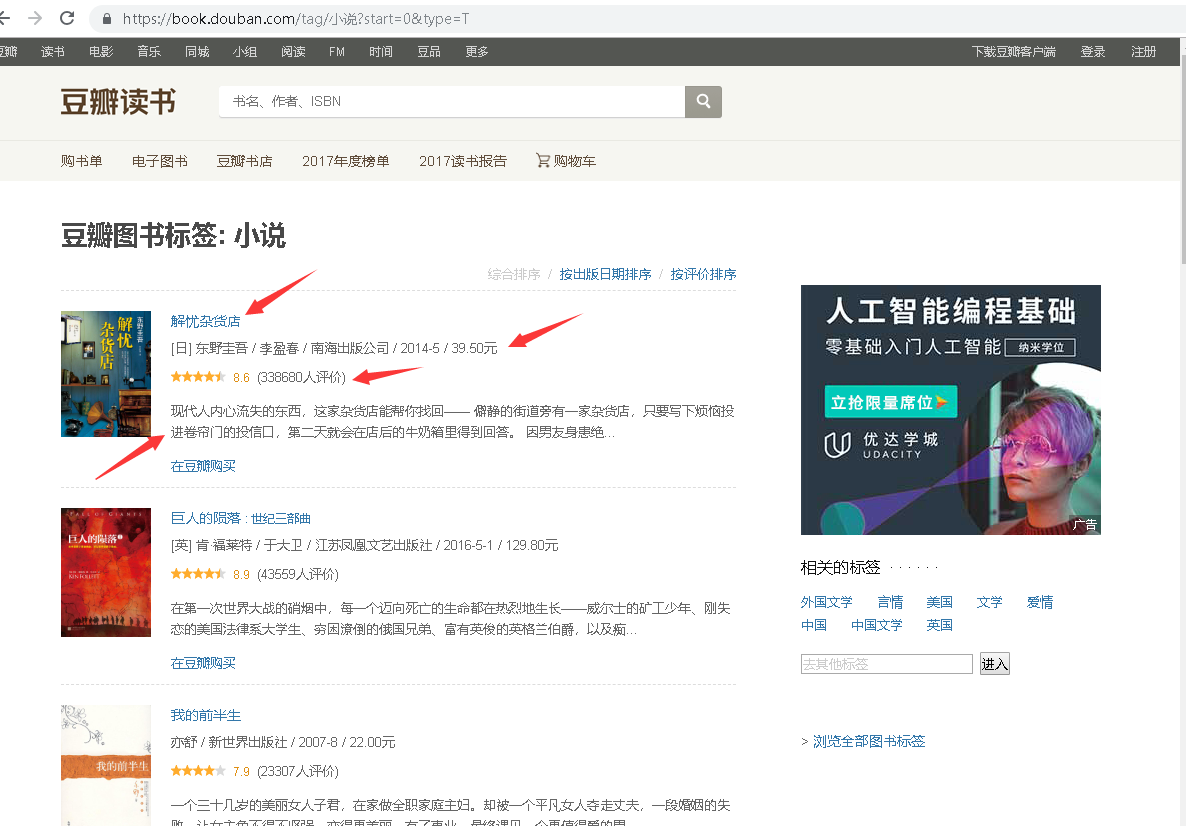The image size is (1186, 826).
Task: Click 在豆瓣购买 under 巨人的陨落
Action: [x=203, y=663]
